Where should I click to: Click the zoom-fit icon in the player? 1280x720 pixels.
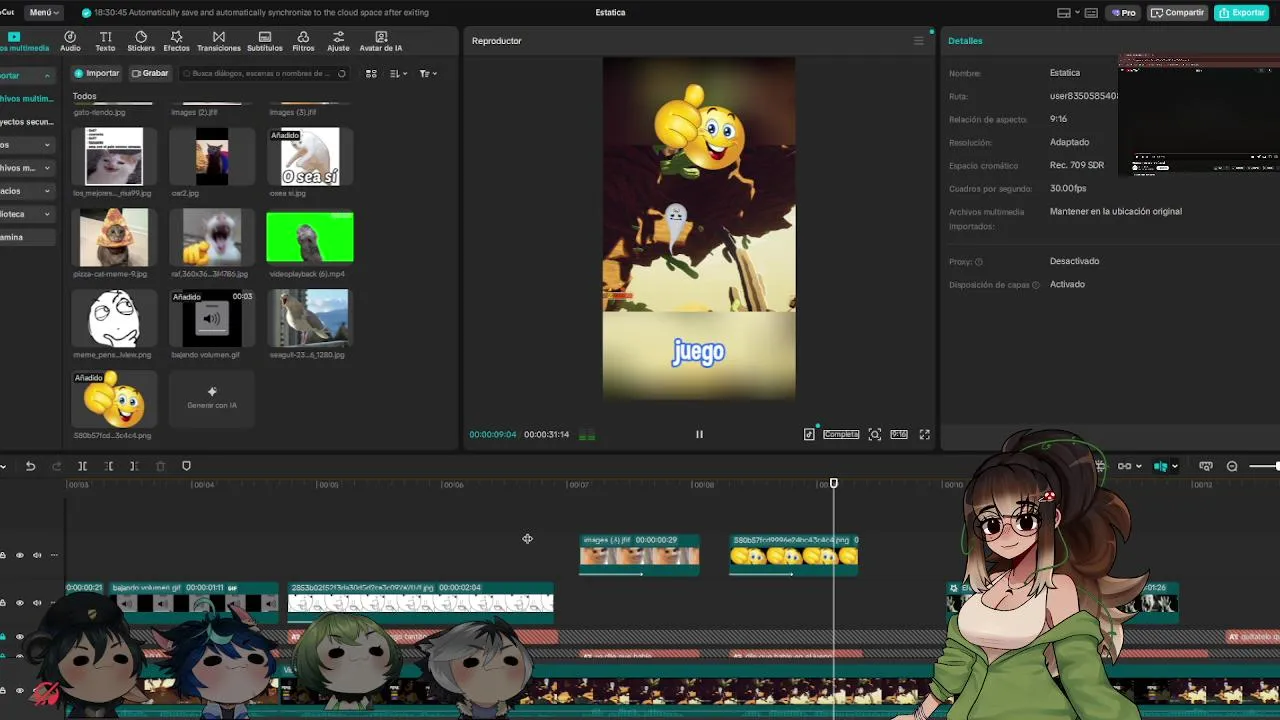coord(875,434)
